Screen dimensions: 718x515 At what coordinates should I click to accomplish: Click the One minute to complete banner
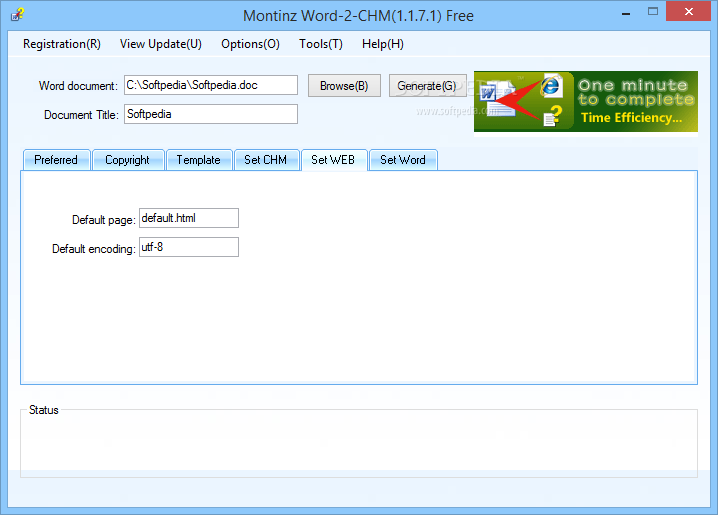coord(586,102)
